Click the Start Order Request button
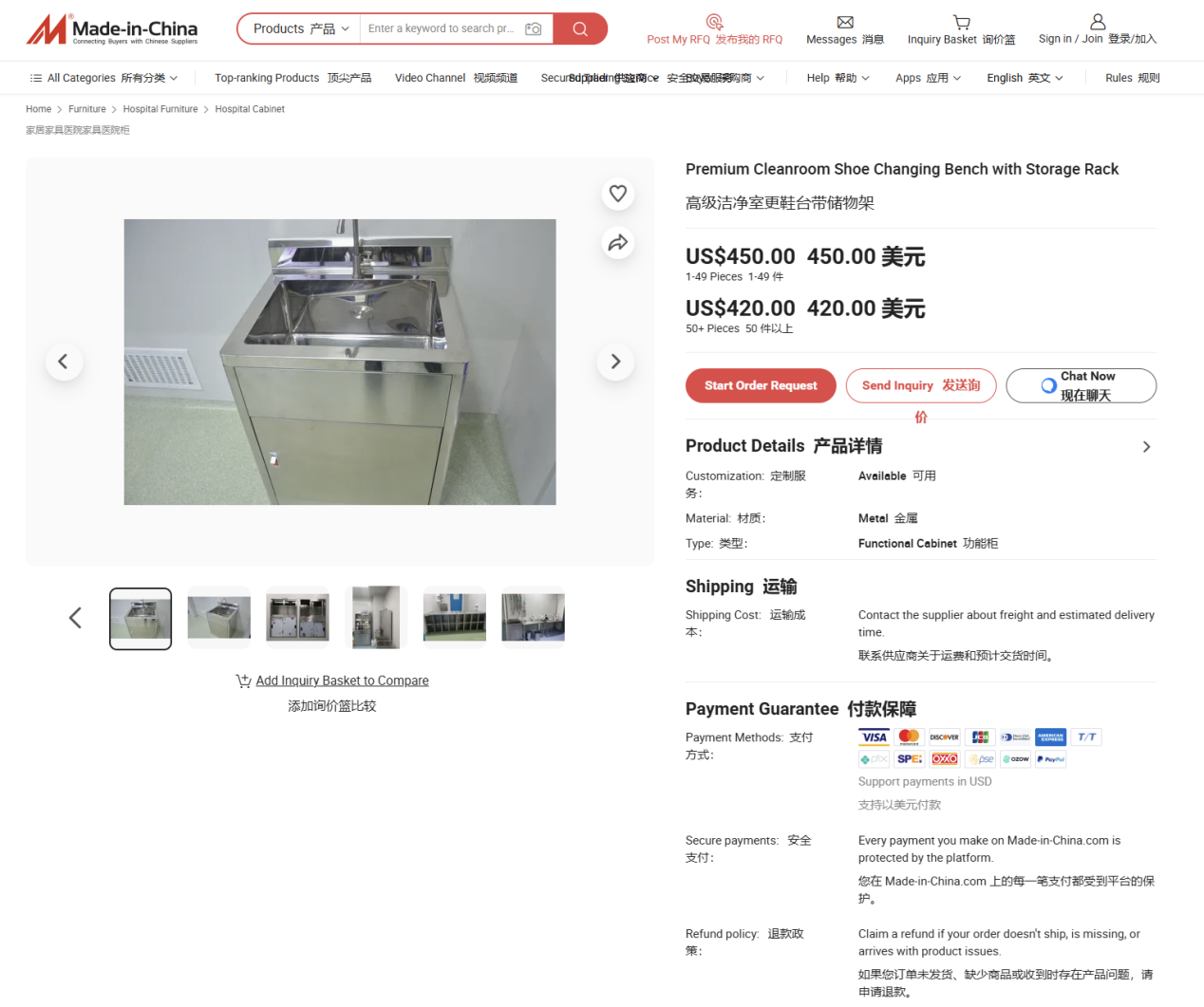Image resolution: width=1204 pixels, height=1007 pixels. (x=761, y=385)
